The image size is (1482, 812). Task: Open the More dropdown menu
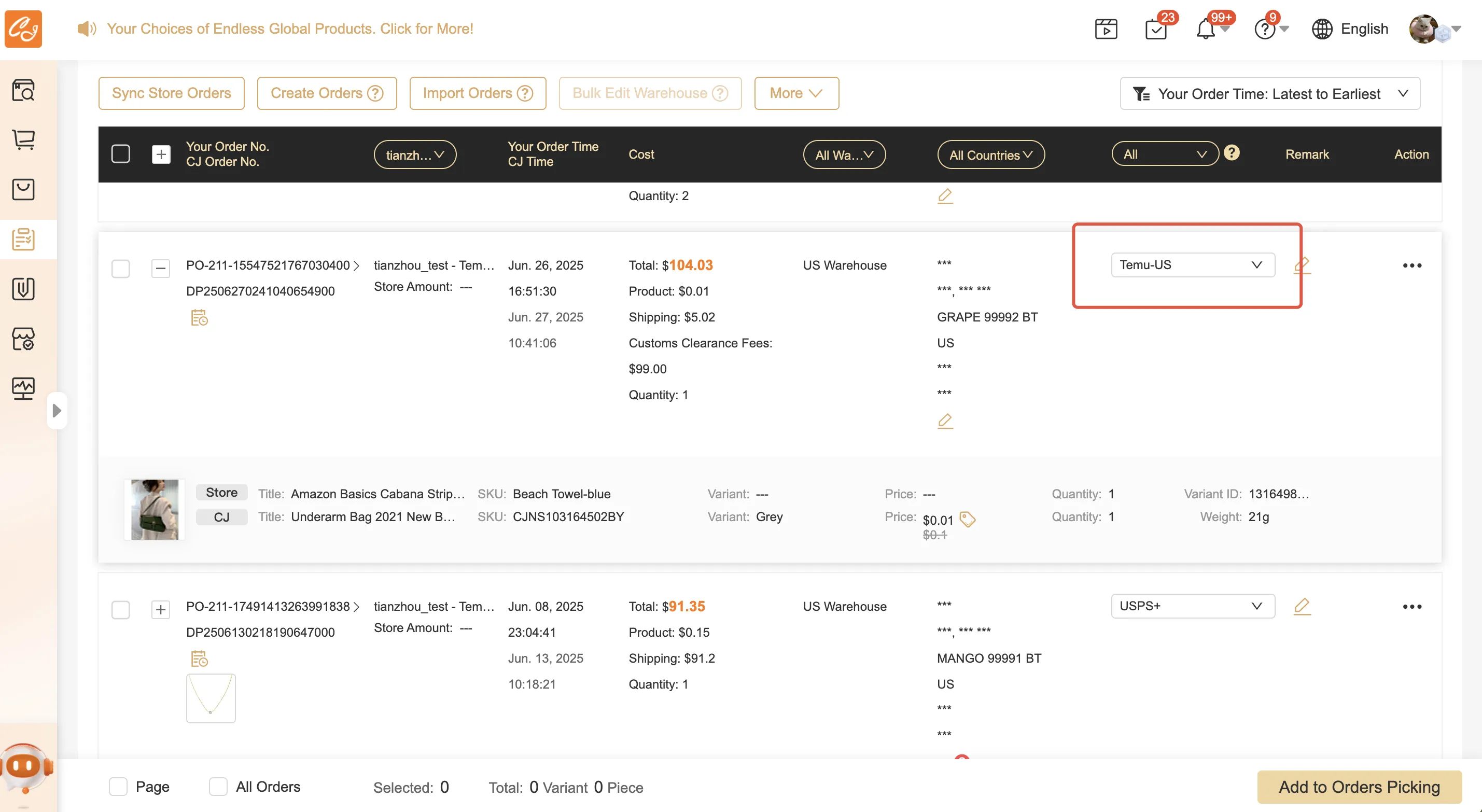796,93
